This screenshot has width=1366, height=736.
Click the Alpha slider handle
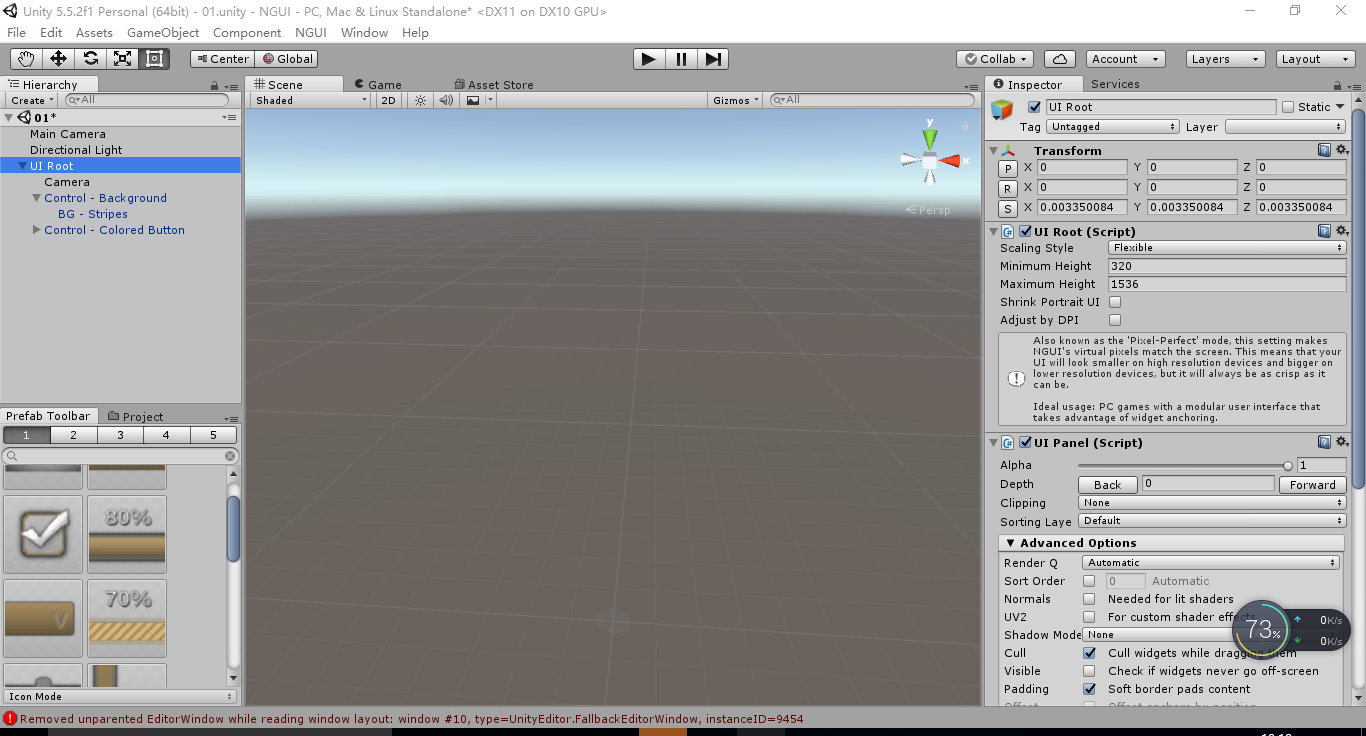click(1288, 465)
